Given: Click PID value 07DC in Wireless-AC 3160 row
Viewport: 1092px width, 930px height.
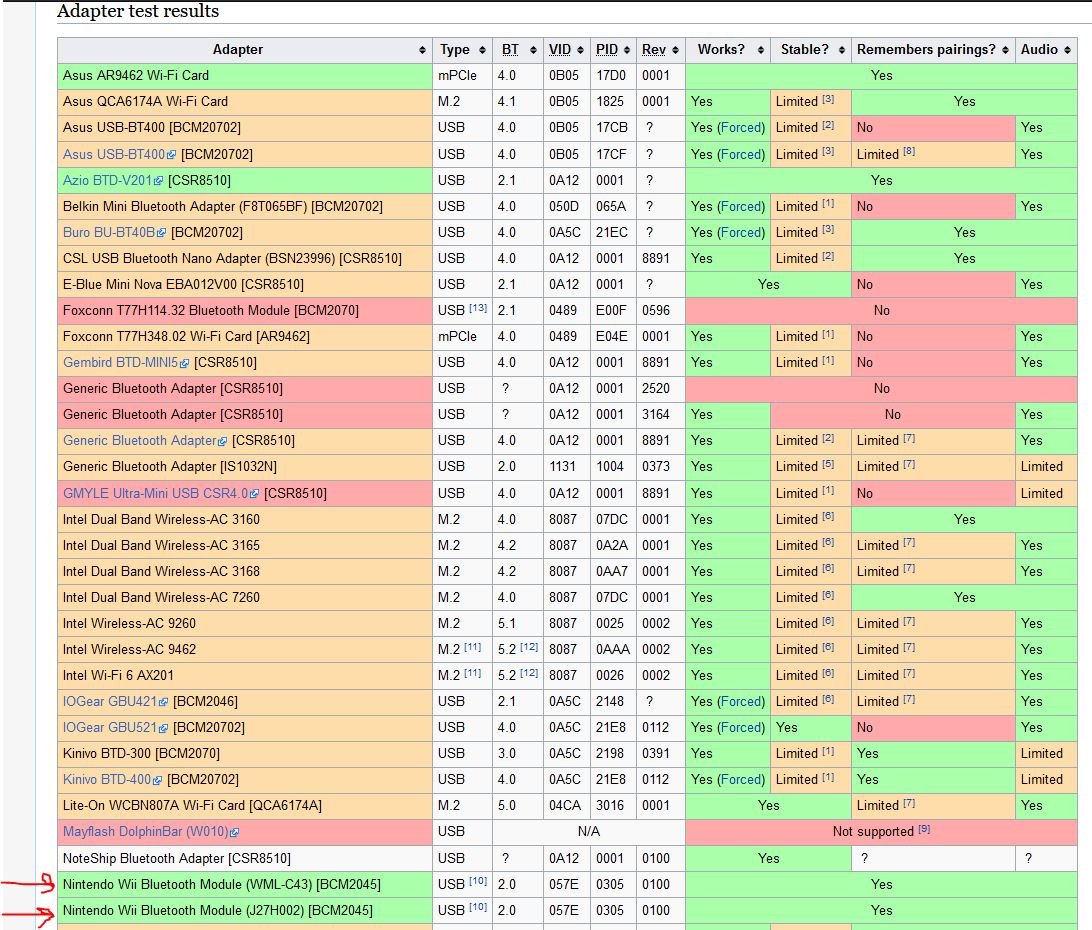Looking at the screenshot, I should pyautogui.click(x=611, y=519).
